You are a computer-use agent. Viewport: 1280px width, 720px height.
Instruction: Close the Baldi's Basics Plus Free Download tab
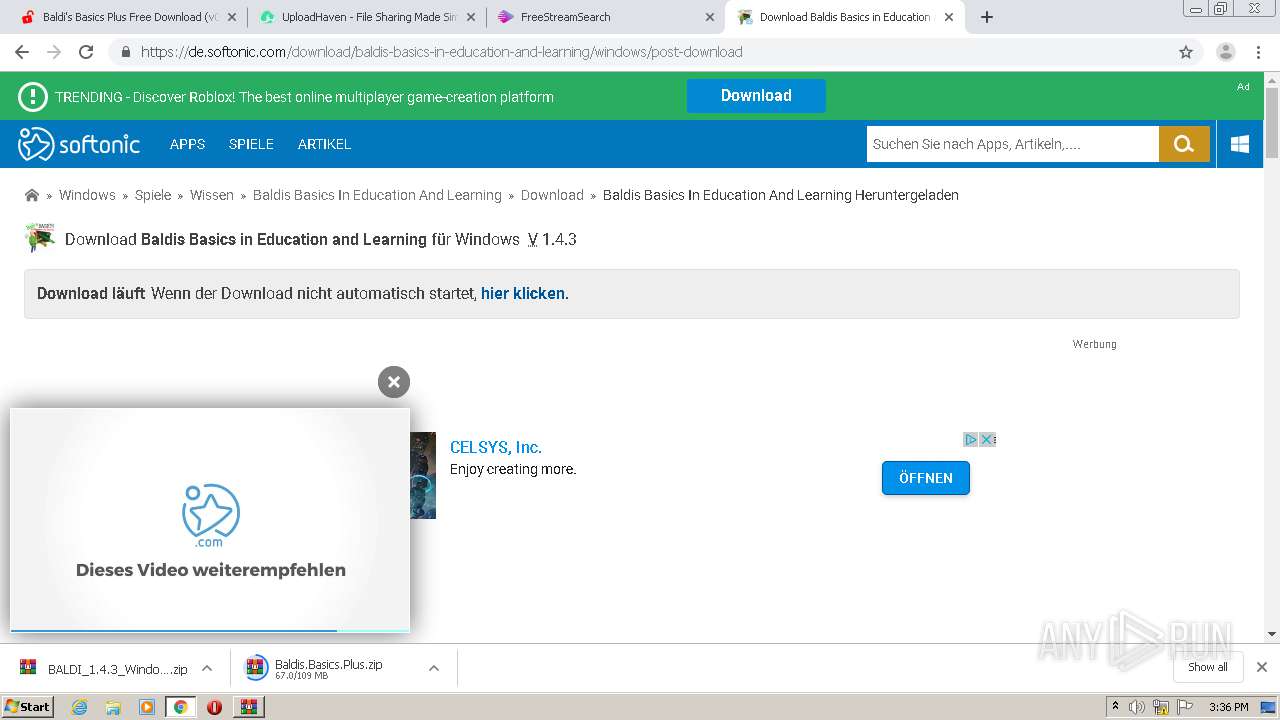point(232,17)
